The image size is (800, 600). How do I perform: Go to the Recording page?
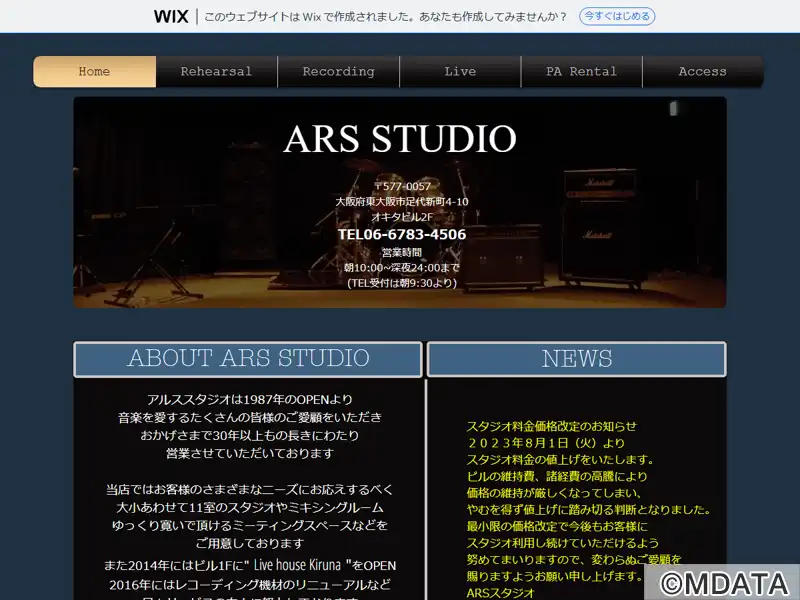[338, 72]
